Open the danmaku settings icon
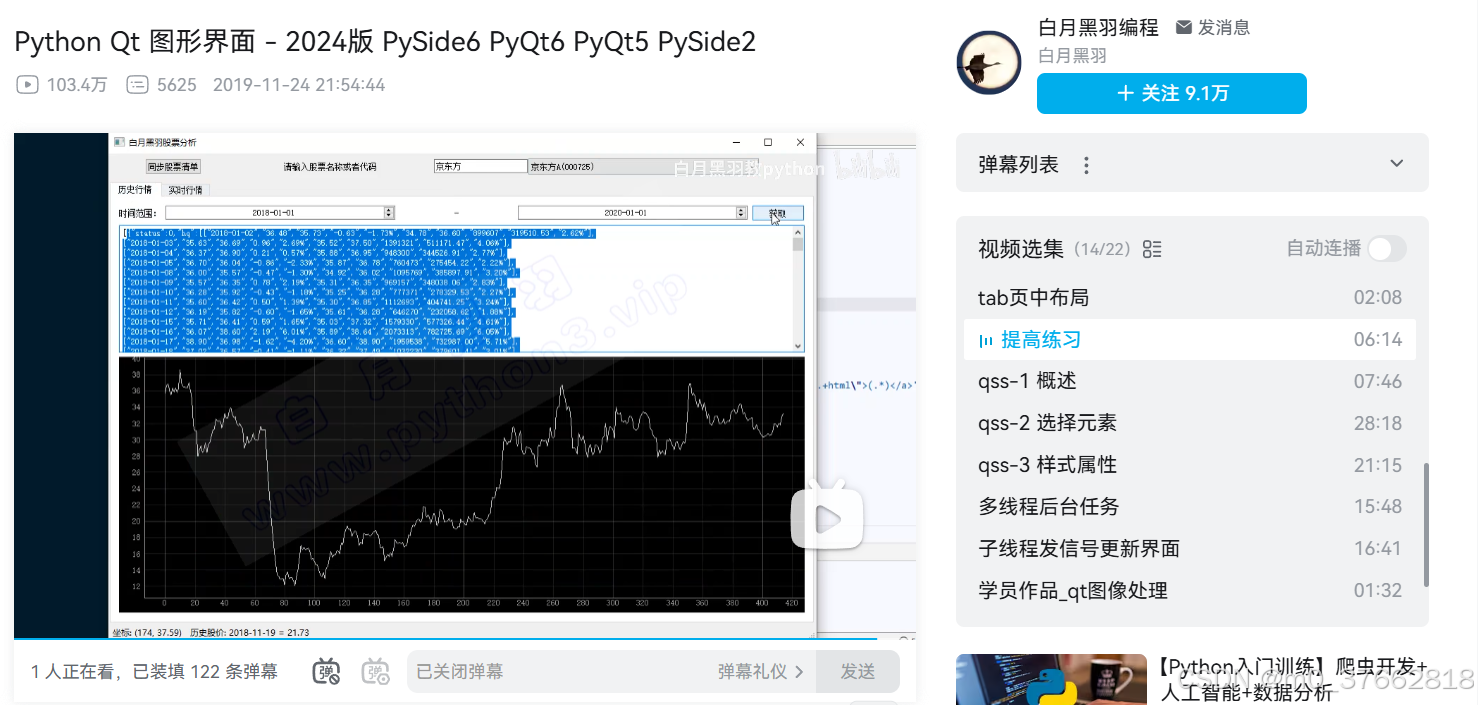 (x=376, y=672)
